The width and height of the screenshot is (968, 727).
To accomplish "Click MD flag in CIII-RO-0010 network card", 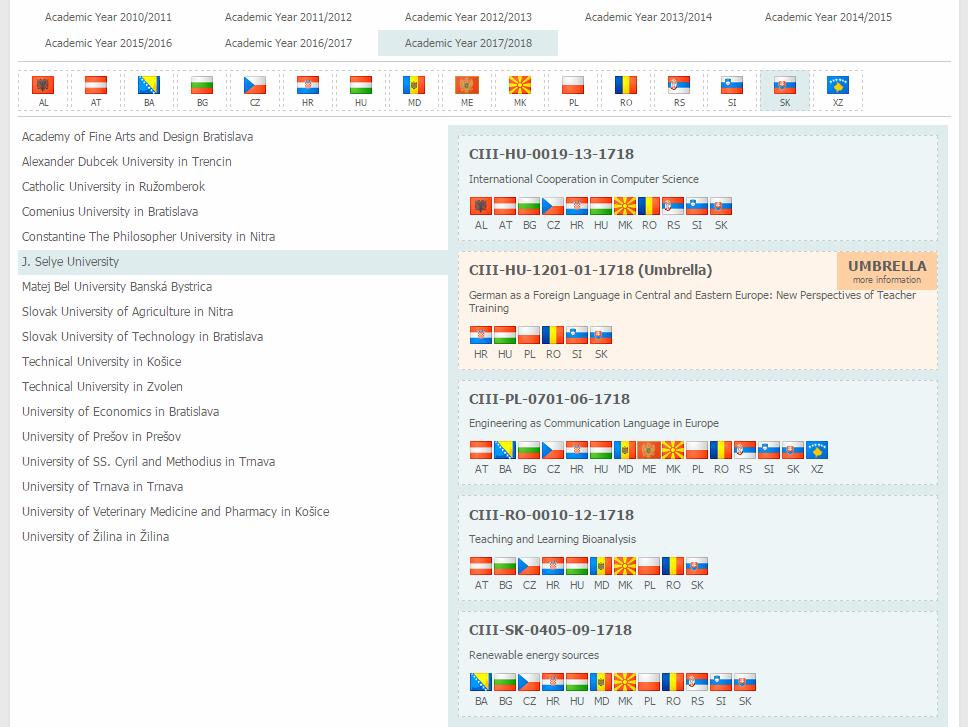I will pyautogui.click(x=601, y=566).
